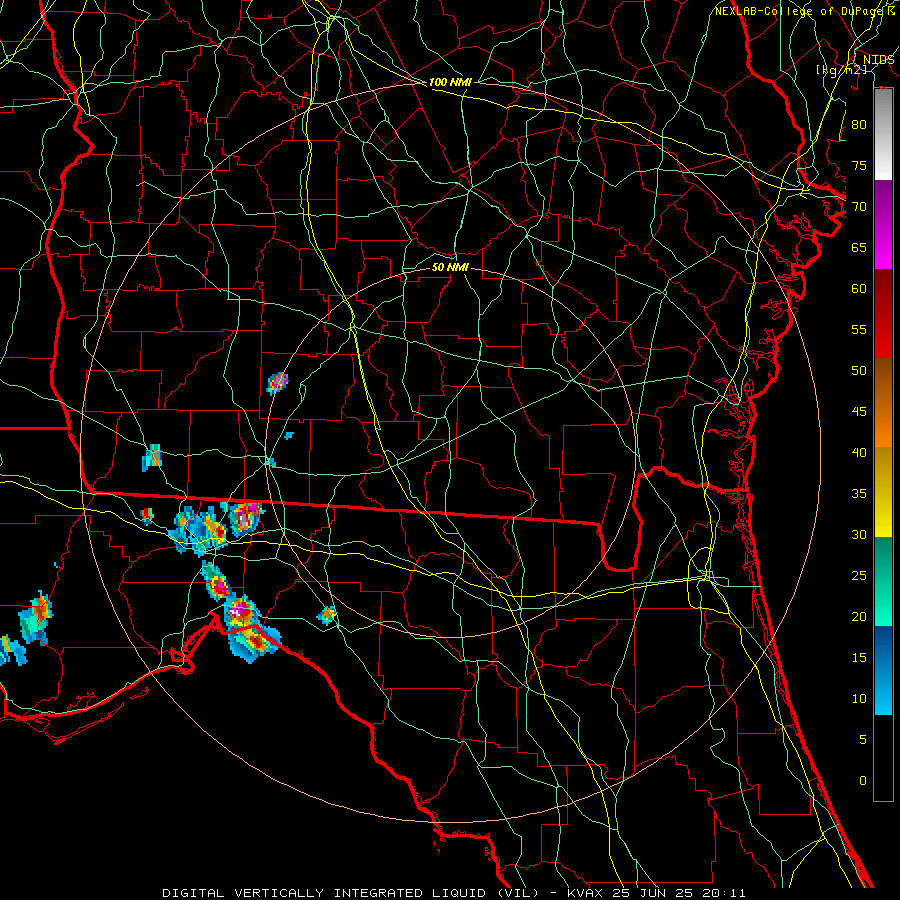Click the legend value "55"
The image size is (900, 900).
(x=859, y=329)
